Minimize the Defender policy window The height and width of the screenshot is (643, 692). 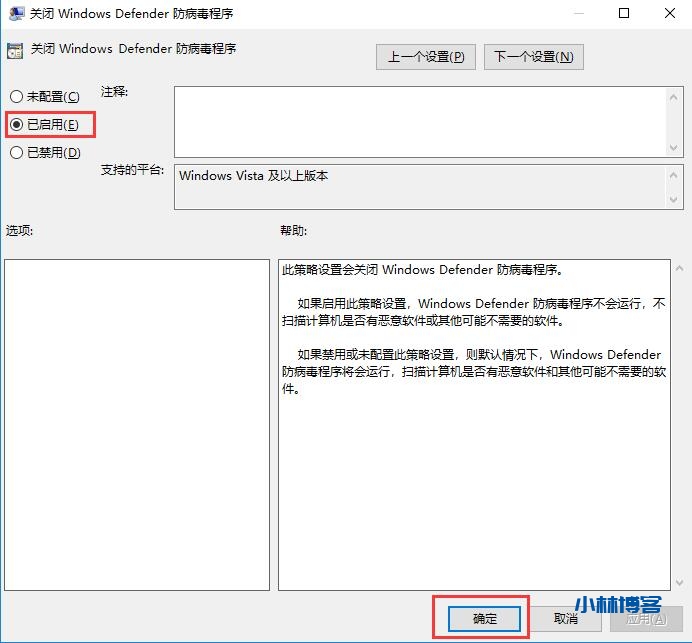pyautogui.click(x=578, y=14)
